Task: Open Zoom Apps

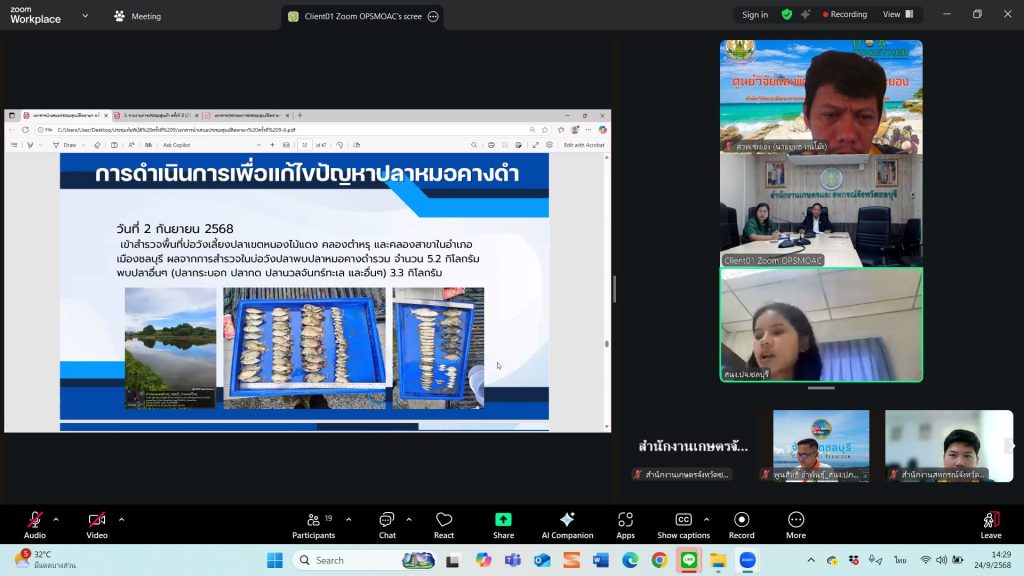Action: [625, 524]
